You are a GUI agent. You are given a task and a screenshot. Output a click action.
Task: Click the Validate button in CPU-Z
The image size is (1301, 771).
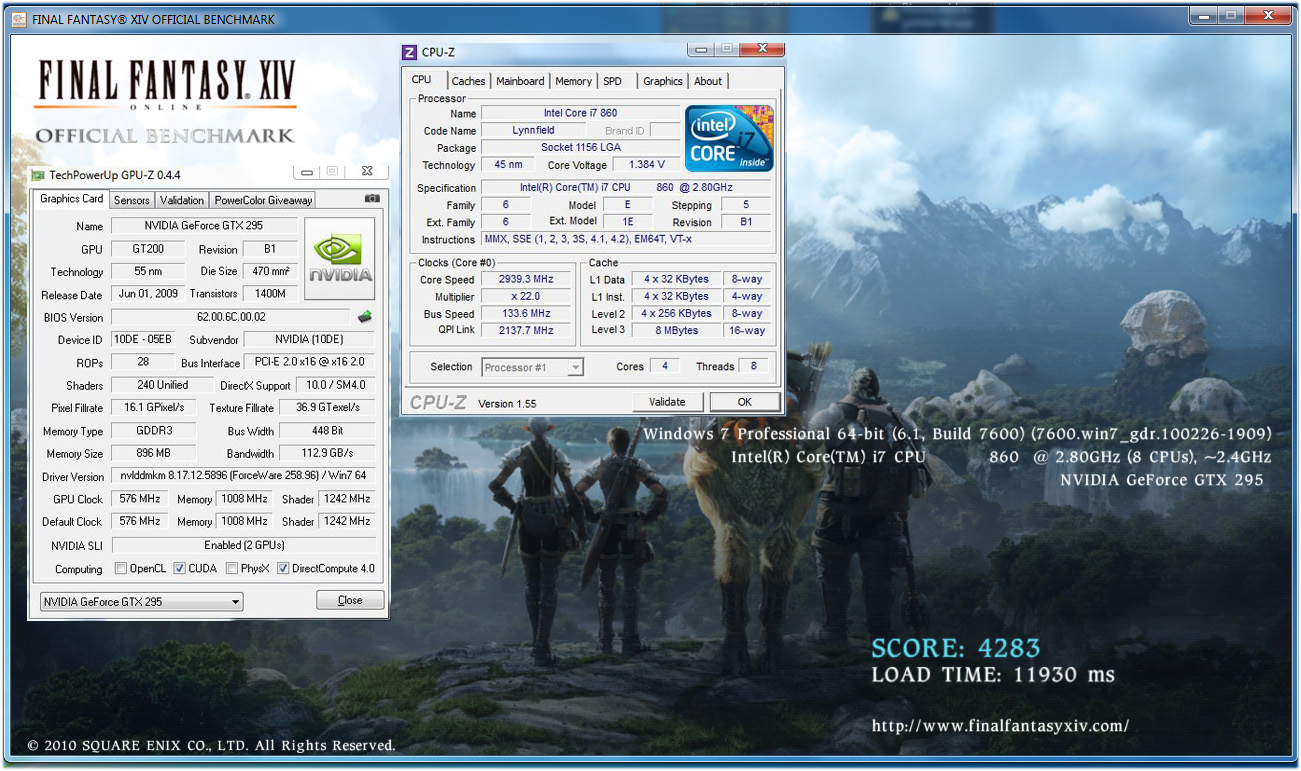667,402
